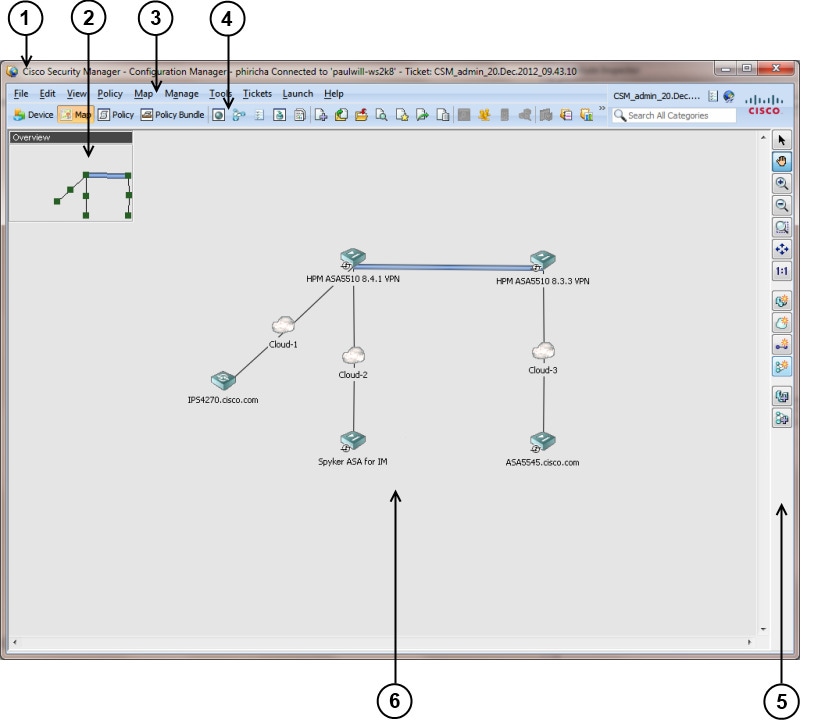
Task: Click the two orange people toolbar icon
Action: coord(484,115)
